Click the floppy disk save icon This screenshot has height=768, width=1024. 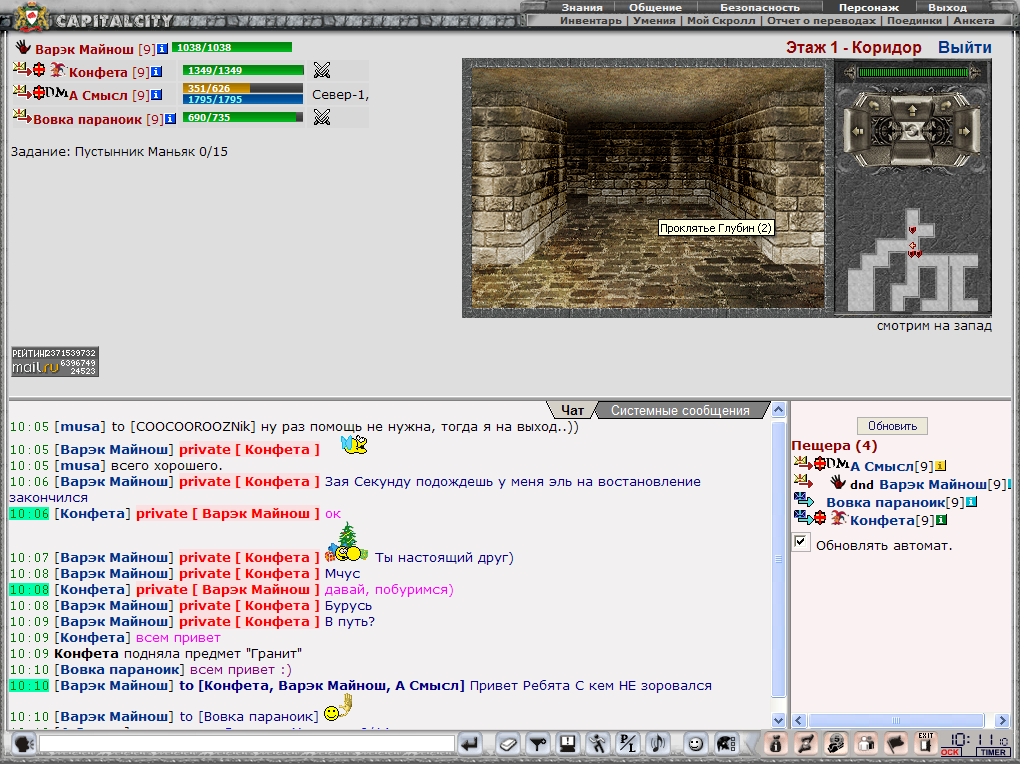[x=567, y=743]
